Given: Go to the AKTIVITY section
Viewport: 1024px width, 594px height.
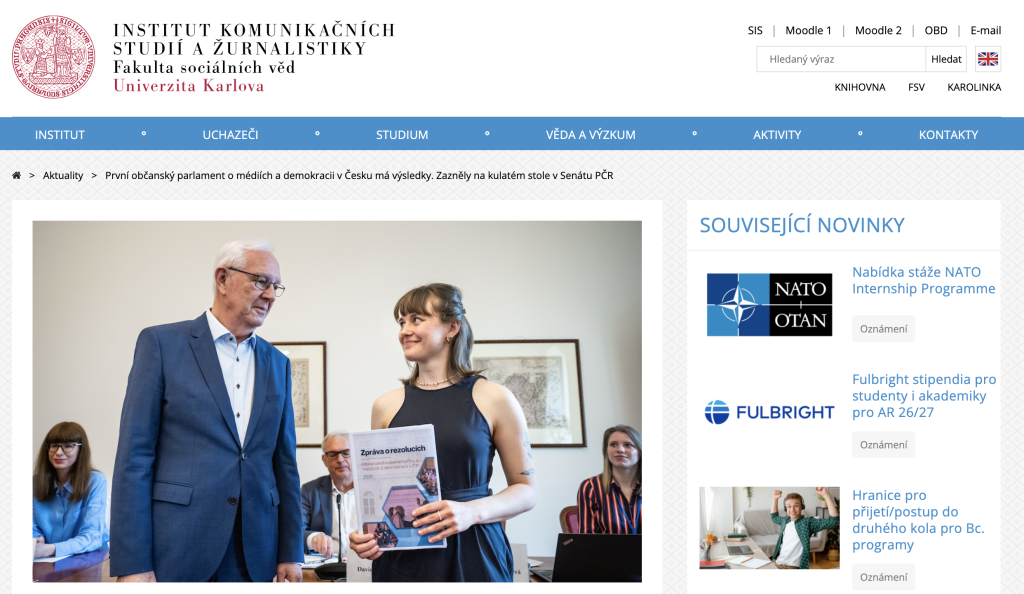Looking at the screenshot, I should click(x=776, y=134).
